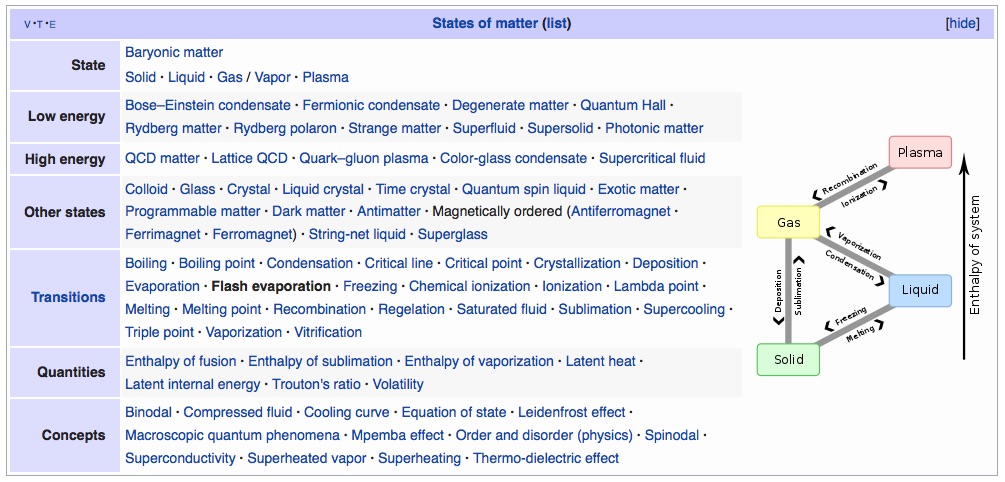Click the Supercritical fluid link
Screen dimensions: 1005x482
652,158
